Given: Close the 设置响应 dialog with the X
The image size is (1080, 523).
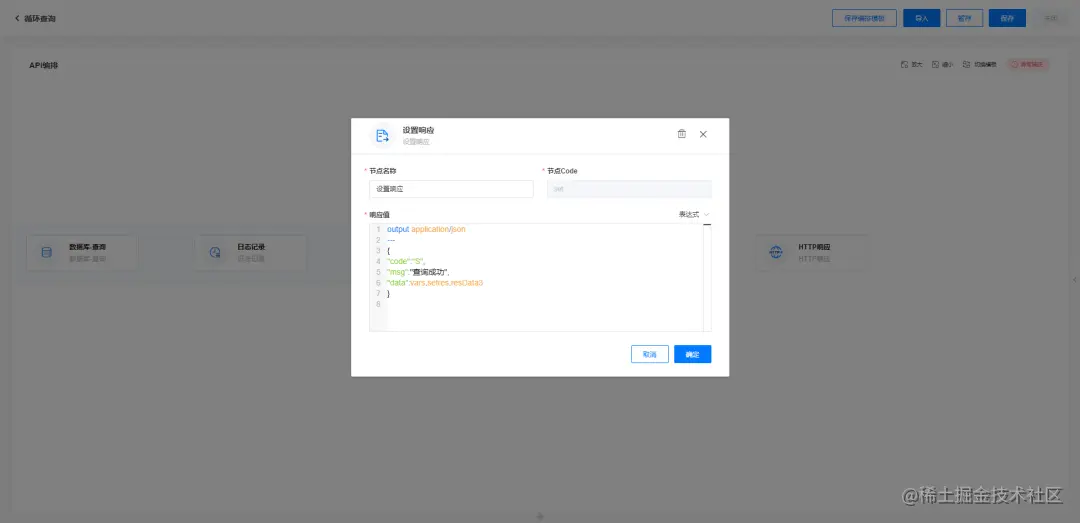Looking at the screenshot, I should (x=703, y=134).
